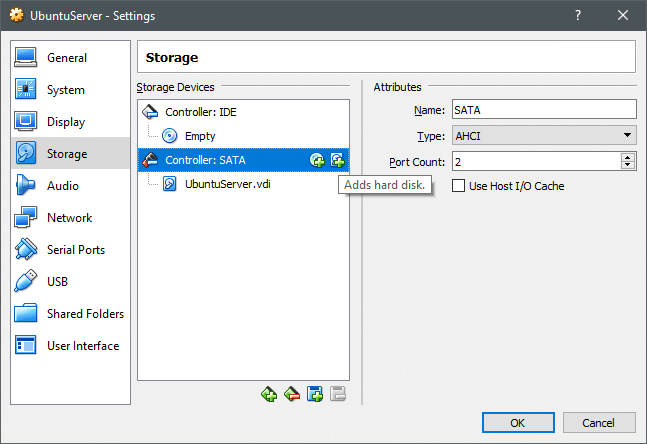Click the add optical drive icon on SATA controller
Image resolution: width=647 pixels, height=444 pixels.
point(317,160)
